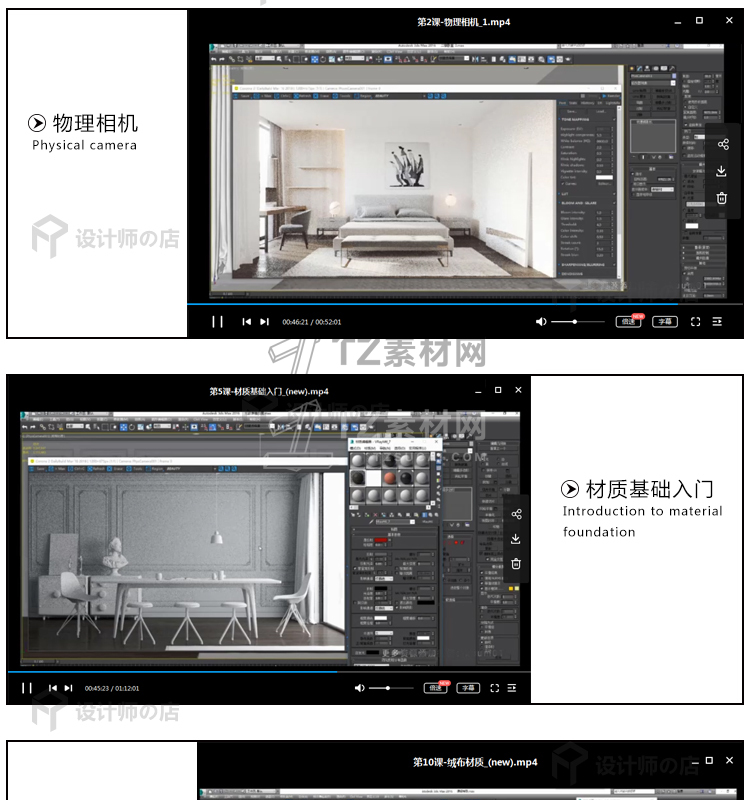This screenshot has height=800, width=750.
Task: Delete the 第5课-材质基础入门 video
Action: [516, 563]
